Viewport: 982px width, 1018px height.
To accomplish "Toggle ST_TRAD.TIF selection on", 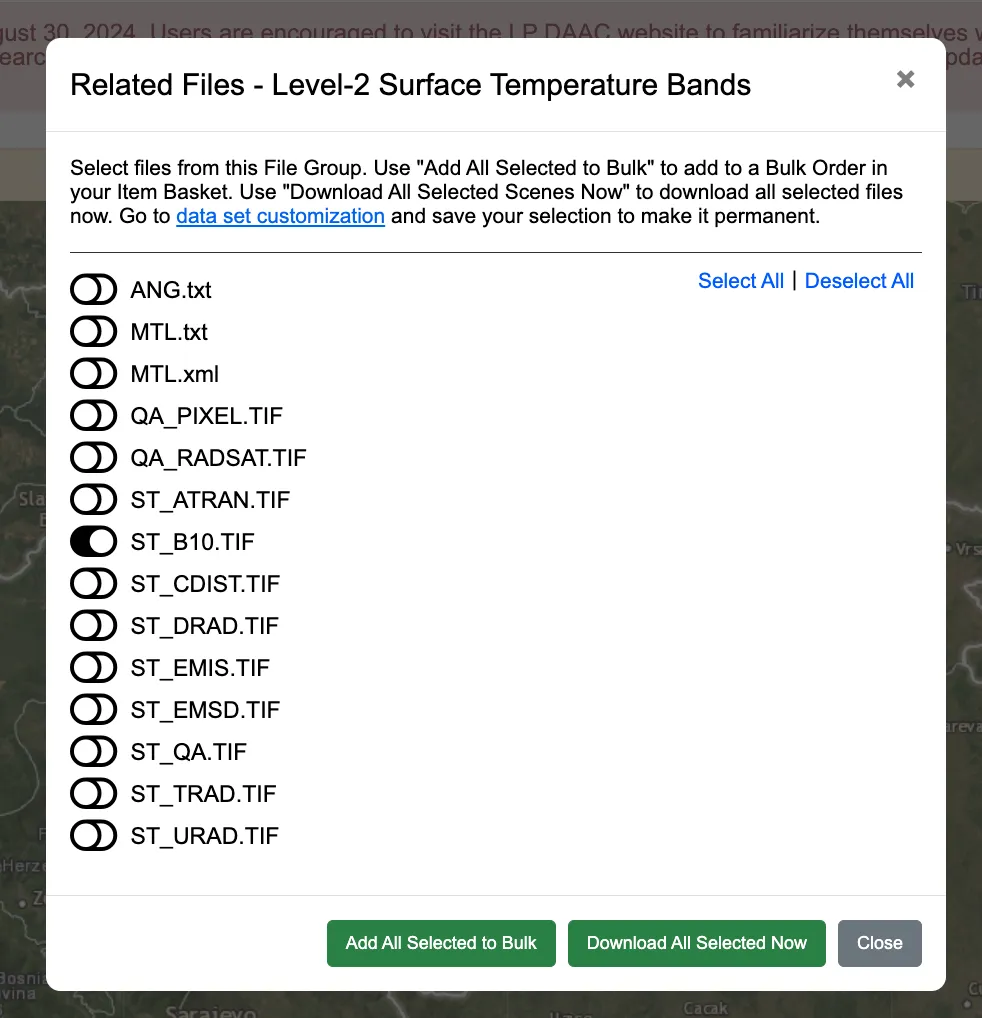I will [x=93, y=794].
